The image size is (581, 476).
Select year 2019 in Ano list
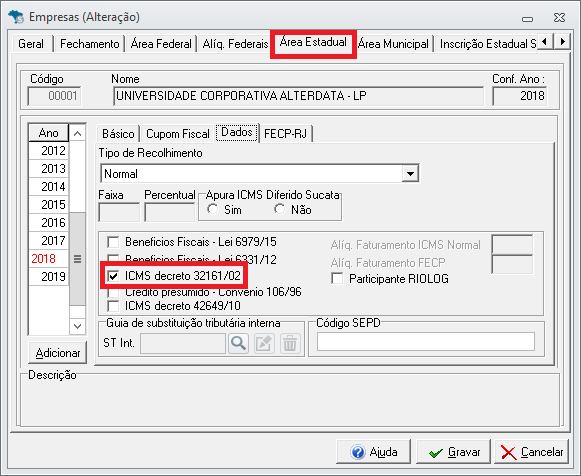[x=49, y=276]
